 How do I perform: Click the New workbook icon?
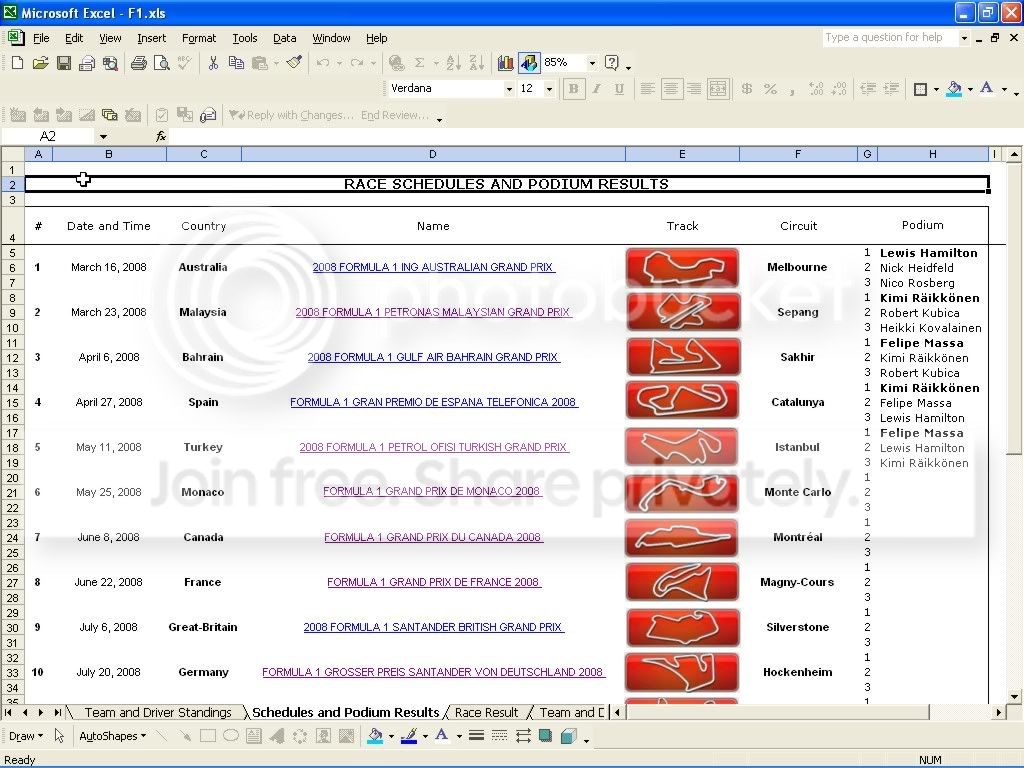click(x=18, y=63)
